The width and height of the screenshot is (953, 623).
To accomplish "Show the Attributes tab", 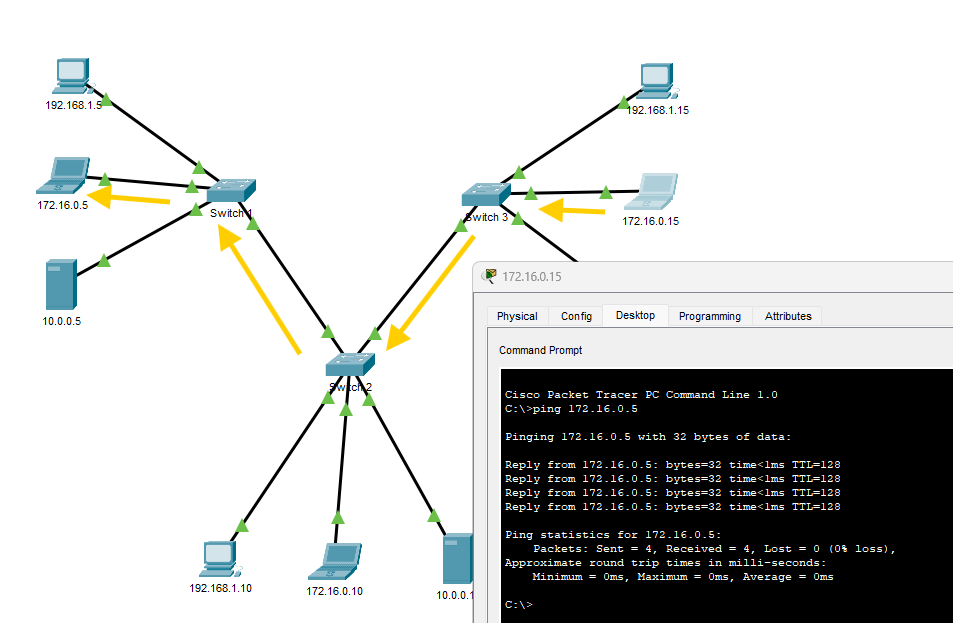I will (x=788, y=316).
